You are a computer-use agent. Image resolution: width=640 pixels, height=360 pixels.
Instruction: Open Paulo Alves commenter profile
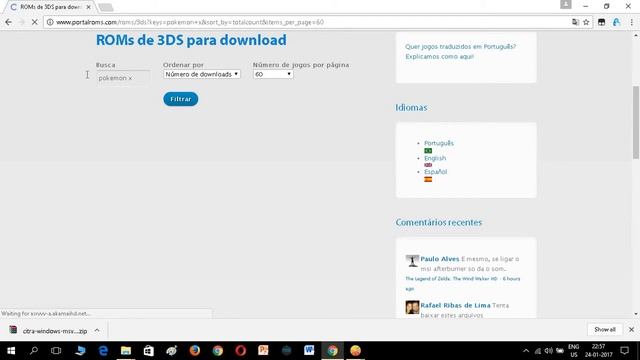pos(440,259)
